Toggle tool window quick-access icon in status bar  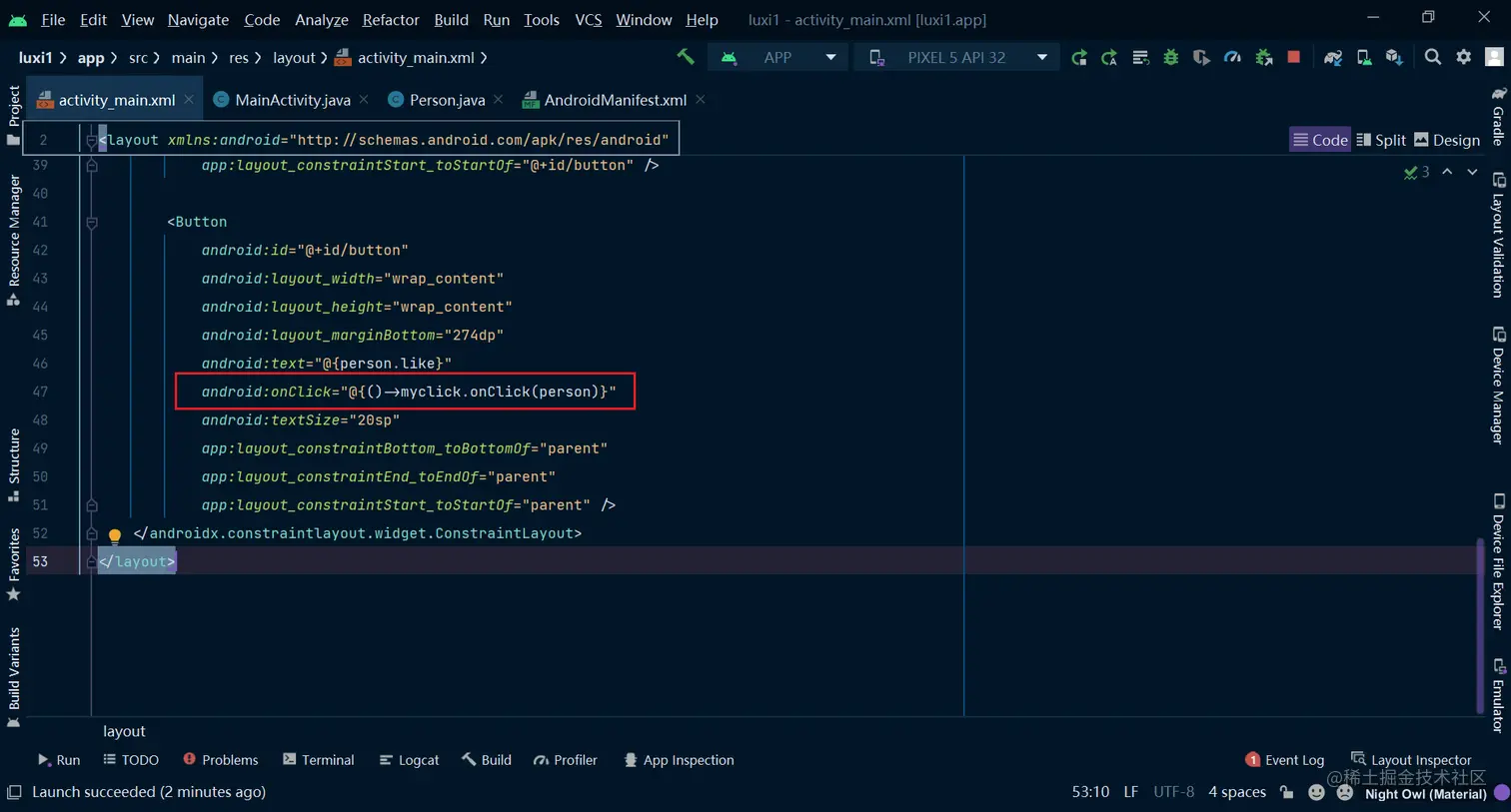[14, 792]
